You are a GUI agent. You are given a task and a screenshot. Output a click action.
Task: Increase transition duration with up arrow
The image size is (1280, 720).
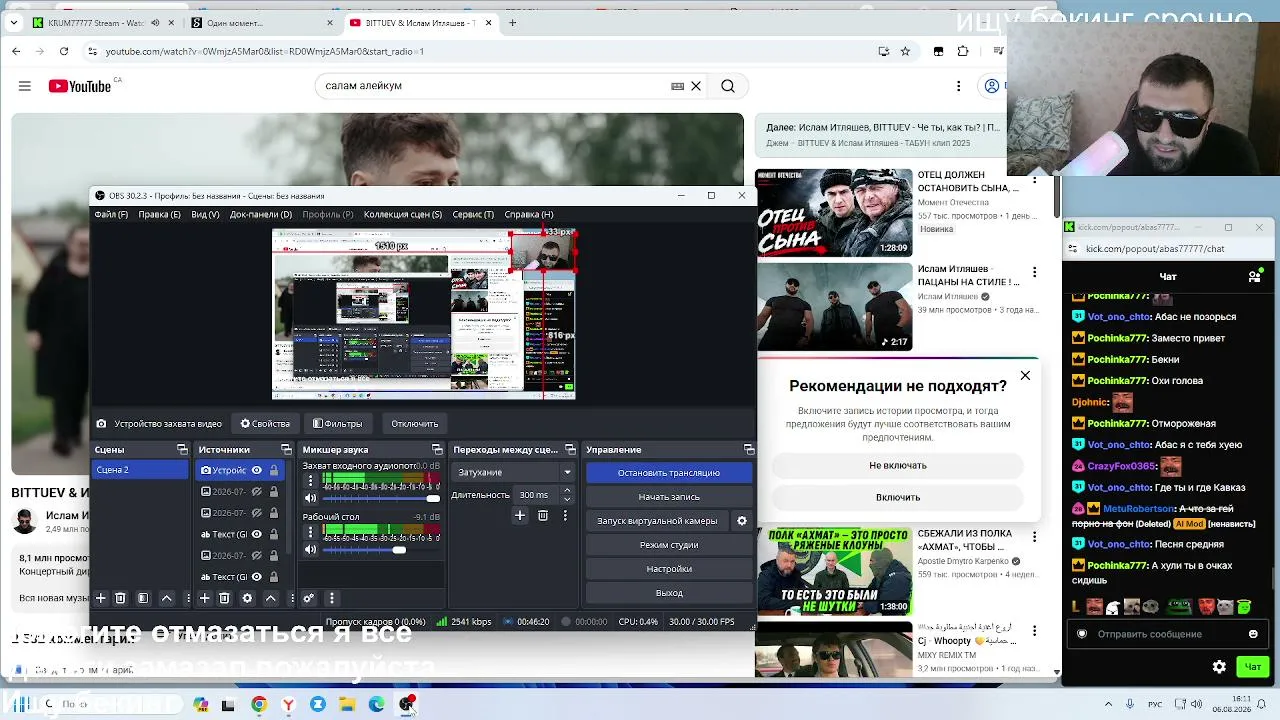pos(567,491)
